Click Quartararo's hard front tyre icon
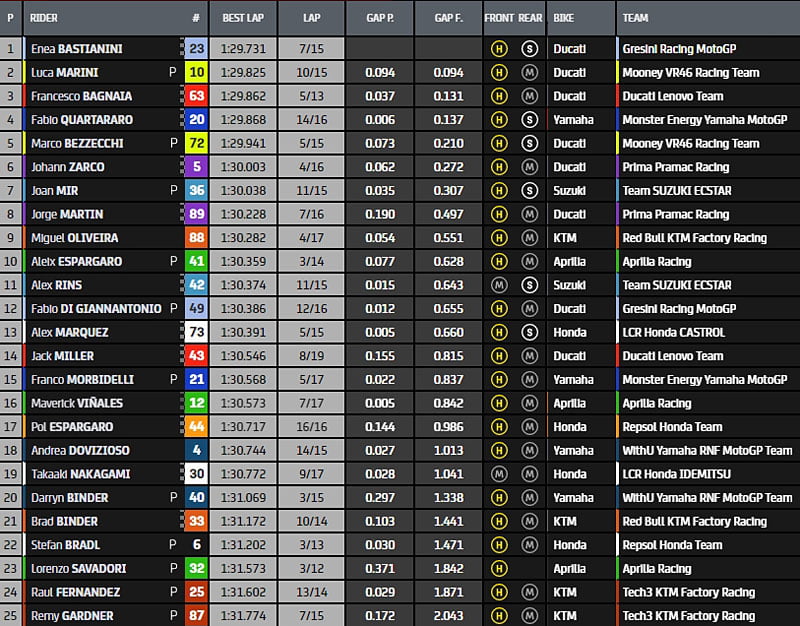Image resolution: width=800 pixels, height=626 pixels. (498, 119)
